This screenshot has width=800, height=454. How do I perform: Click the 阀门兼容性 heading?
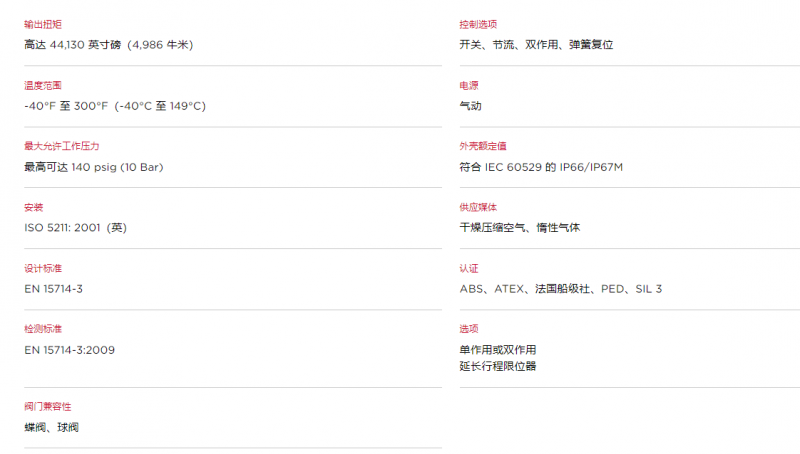48,407
